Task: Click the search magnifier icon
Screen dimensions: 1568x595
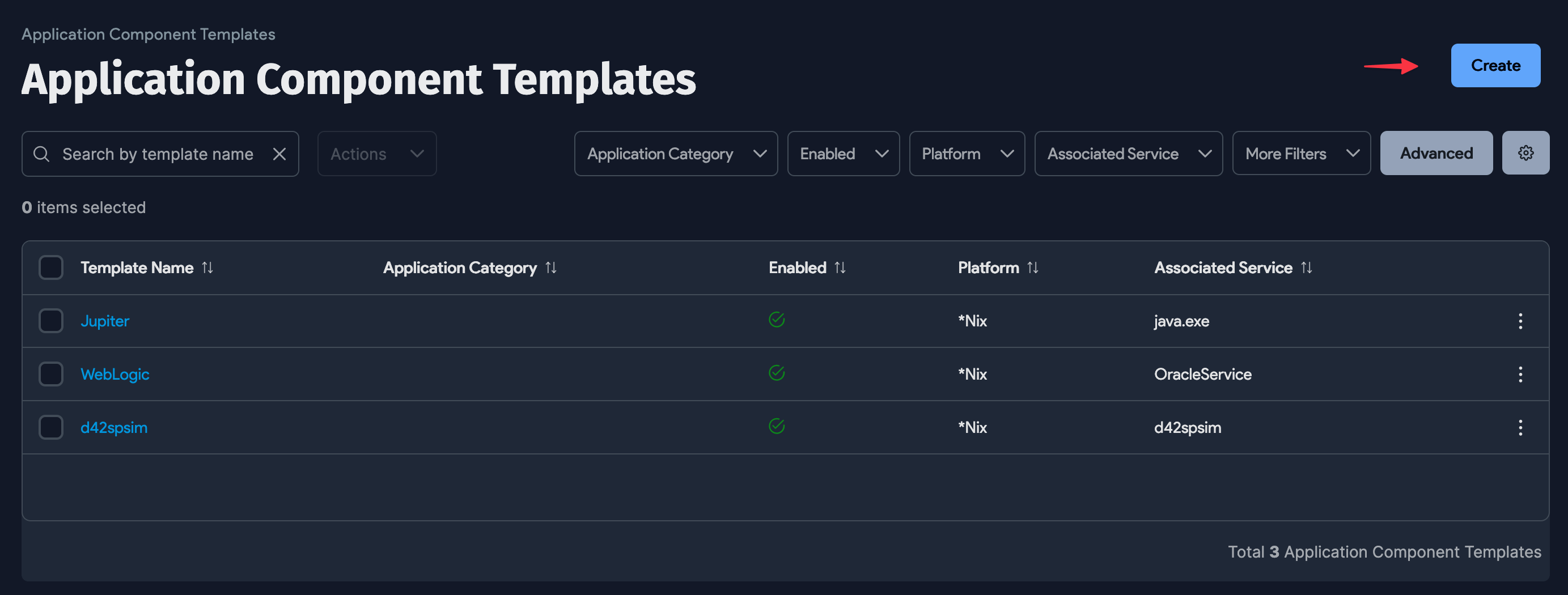Action: pos(42,154)
